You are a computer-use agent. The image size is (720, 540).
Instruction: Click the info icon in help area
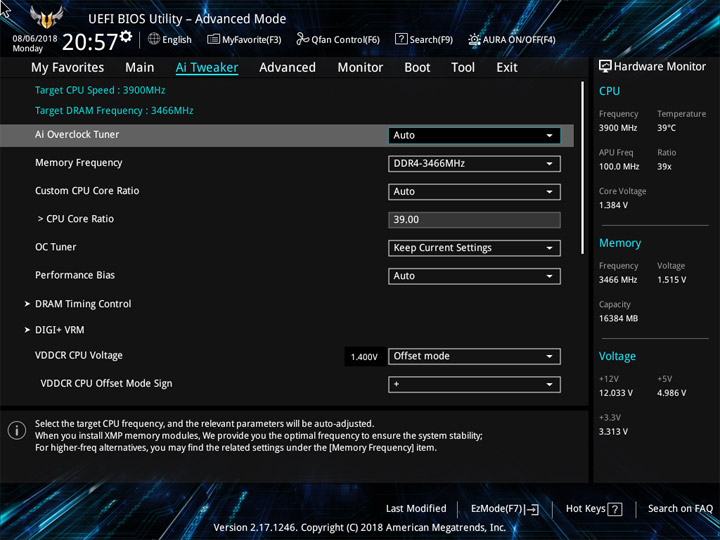click(x=17, y=431)
